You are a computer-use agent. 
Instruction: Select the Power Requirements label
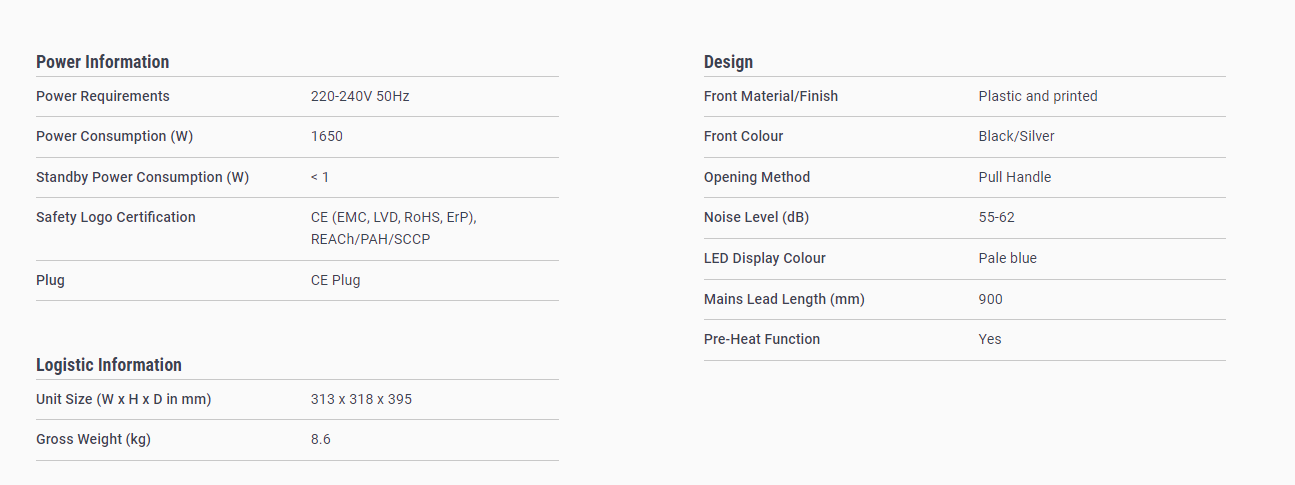pos(103,97)
